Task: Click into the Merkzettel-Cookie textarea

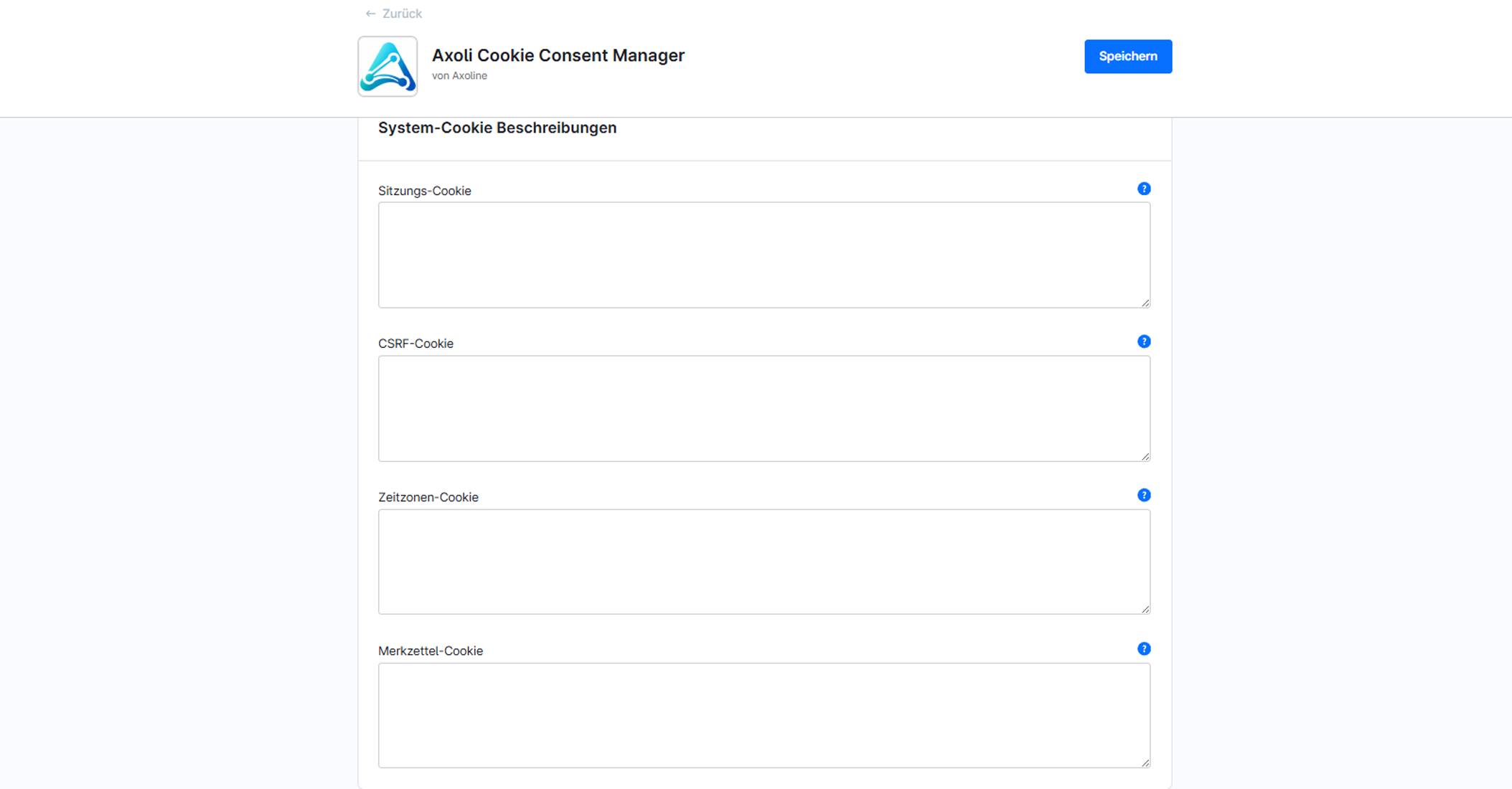Action: [x=764, y=715]
